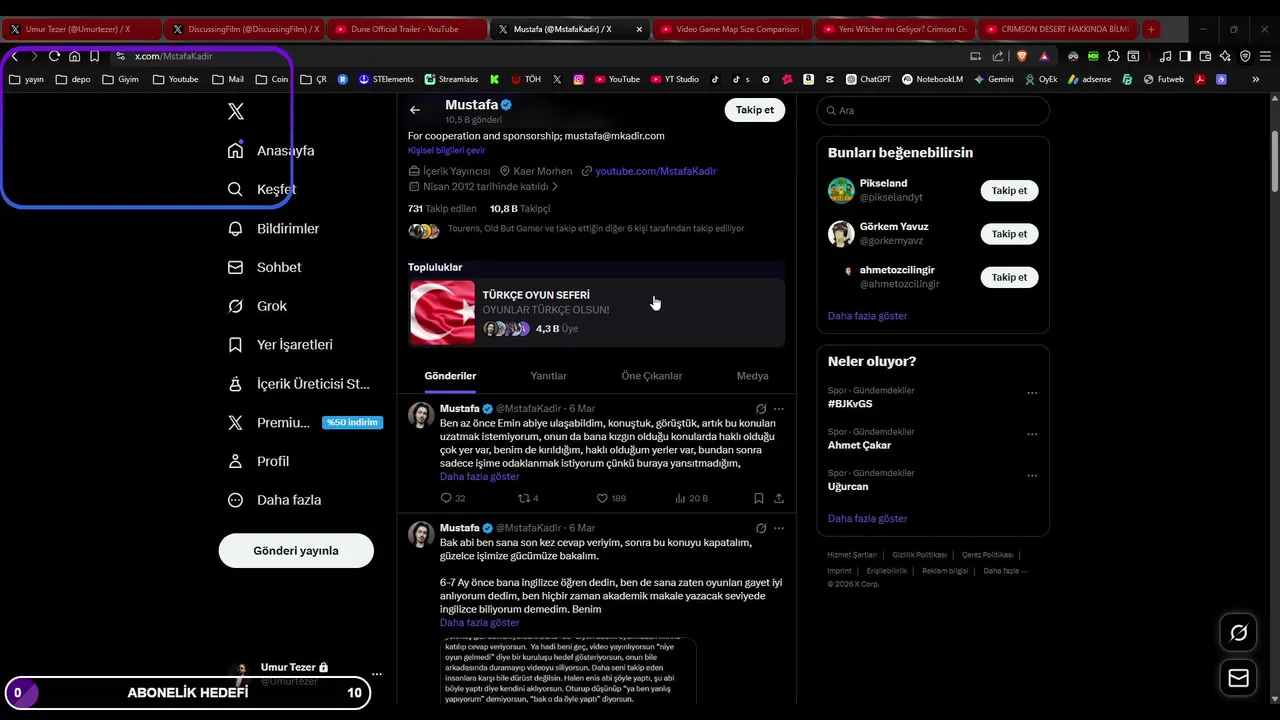Go to Profil in the sidebar
This screenshot has height=720, width=1280.
coord(259,461)
